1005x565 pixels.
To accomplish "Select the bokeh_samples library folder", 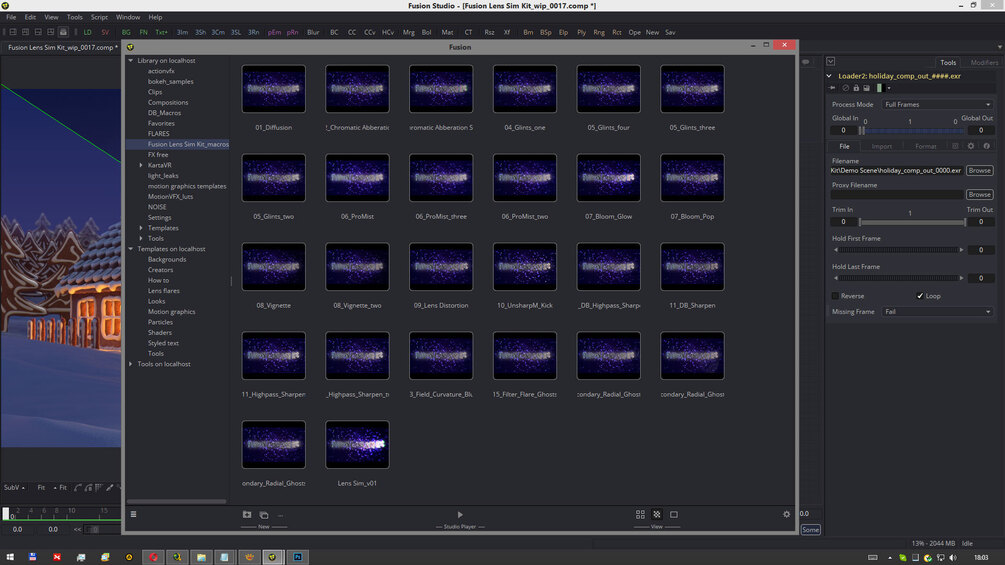I will click(x=170, y=81).
